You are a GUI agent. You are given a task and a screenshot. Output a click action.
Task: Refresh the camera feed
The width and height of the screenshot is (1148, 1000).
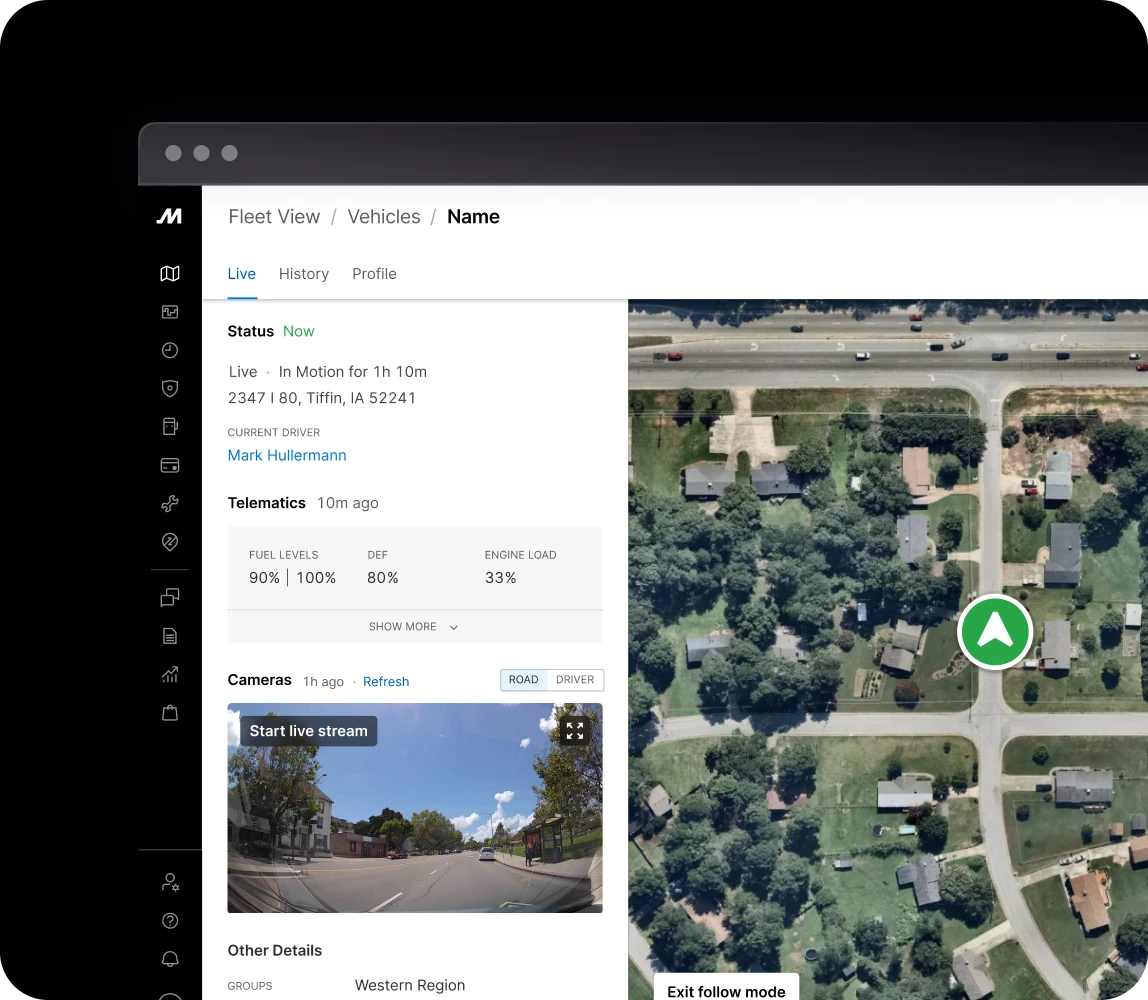(x=386, y=682)
